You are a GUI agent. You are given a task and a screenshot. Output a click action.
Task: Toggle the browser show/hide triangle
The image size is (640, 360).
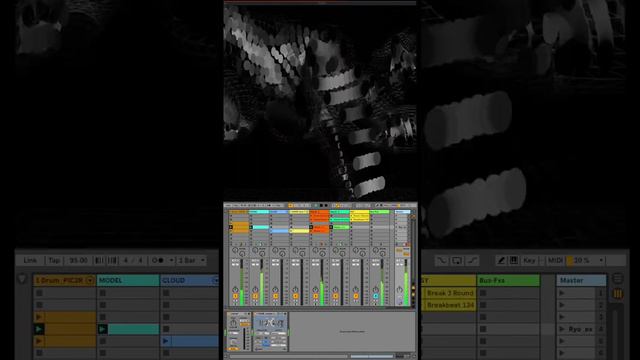[22, 280]
